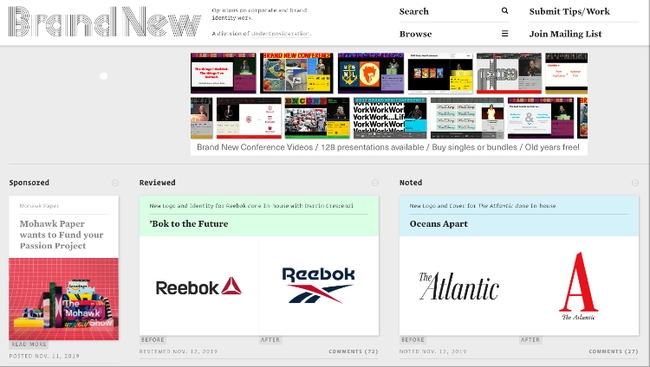The width and height of the screenshot is (650, 367).
Task: Open the Browse hamburger menu icon
Action: pyautogui.click(x=504, y=34)
